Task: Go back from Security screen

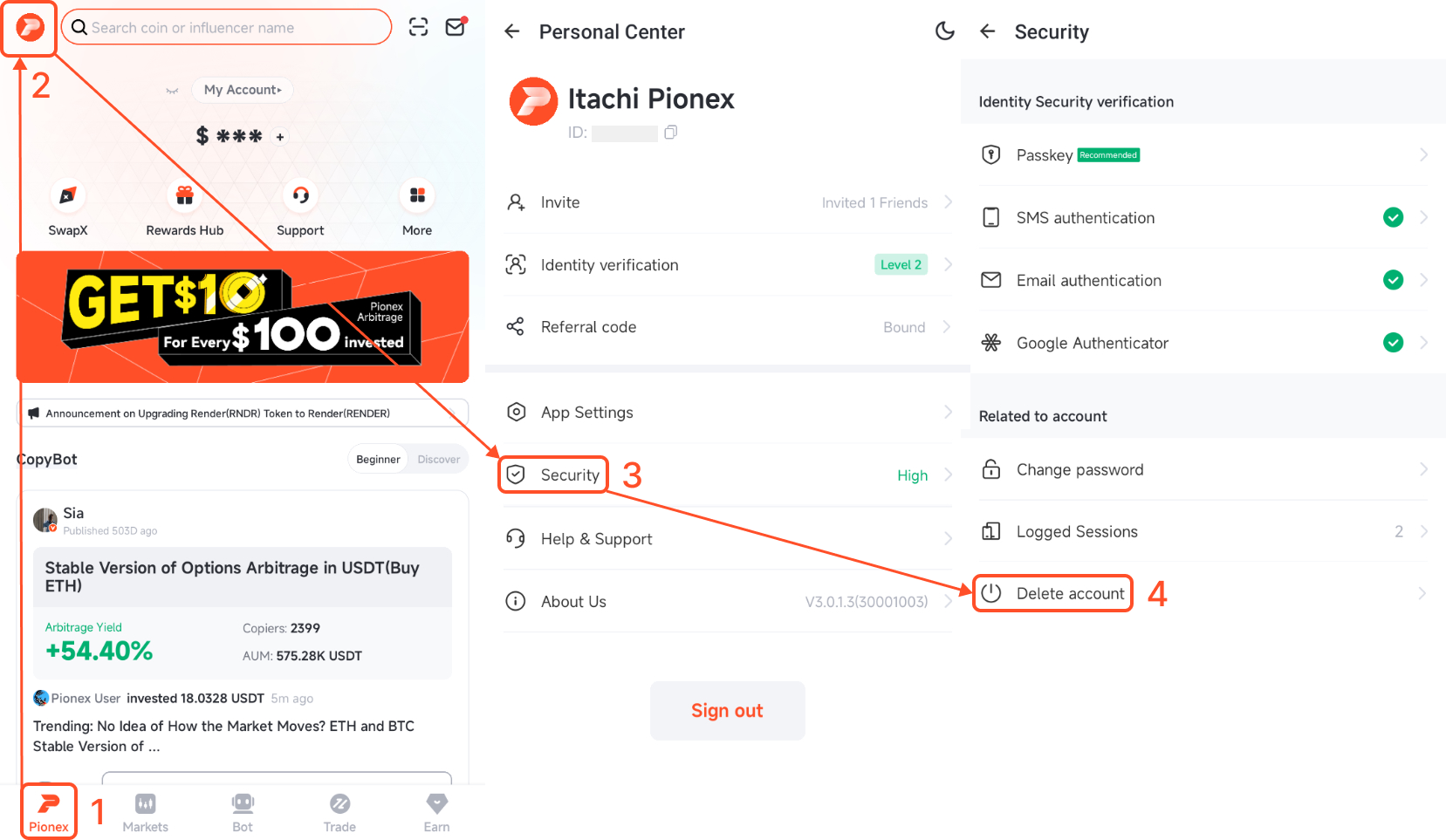Action: click(x=988, y=31)
